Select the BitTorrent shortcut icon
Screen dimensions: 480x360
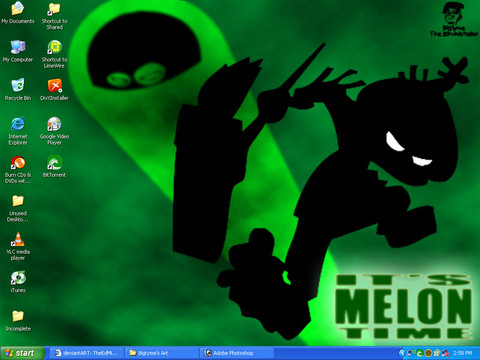pyautogui.click(x=54, y=166)
